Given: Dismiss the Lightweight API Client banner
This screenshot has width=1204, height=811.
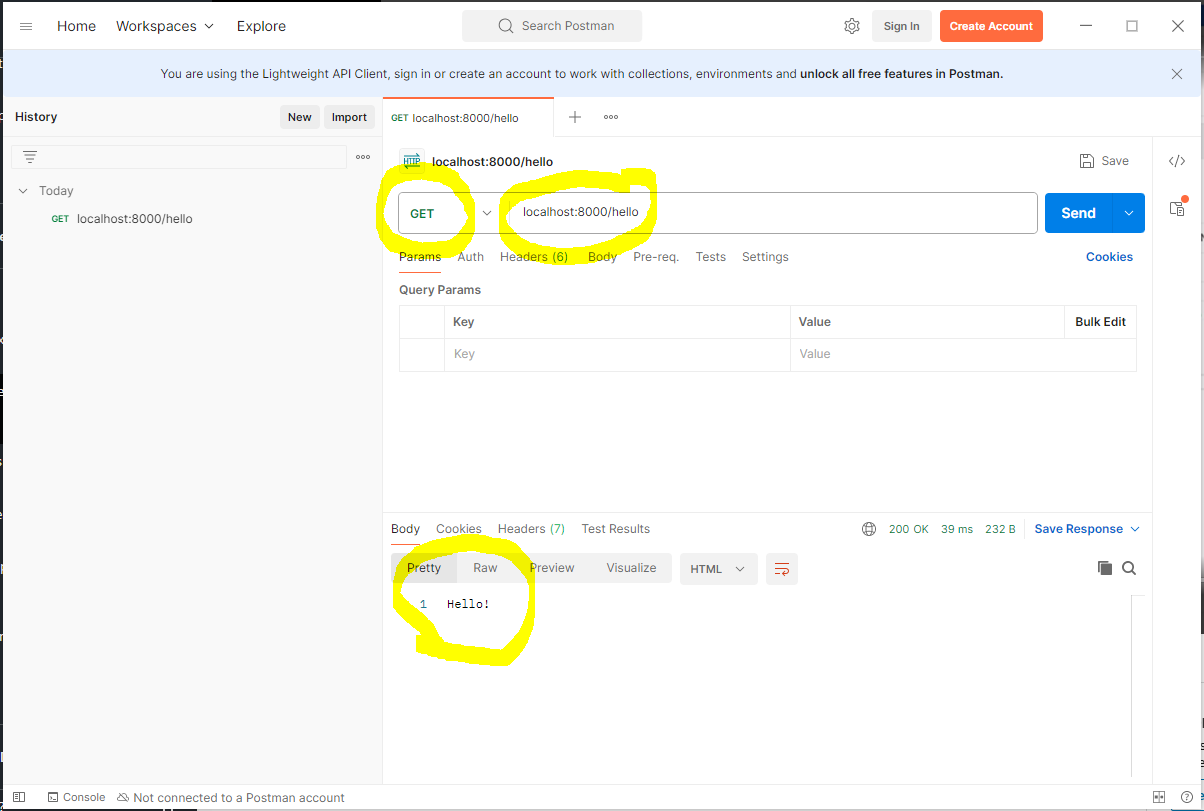Looking at the screenshot, I should (x=1177, y=73).
